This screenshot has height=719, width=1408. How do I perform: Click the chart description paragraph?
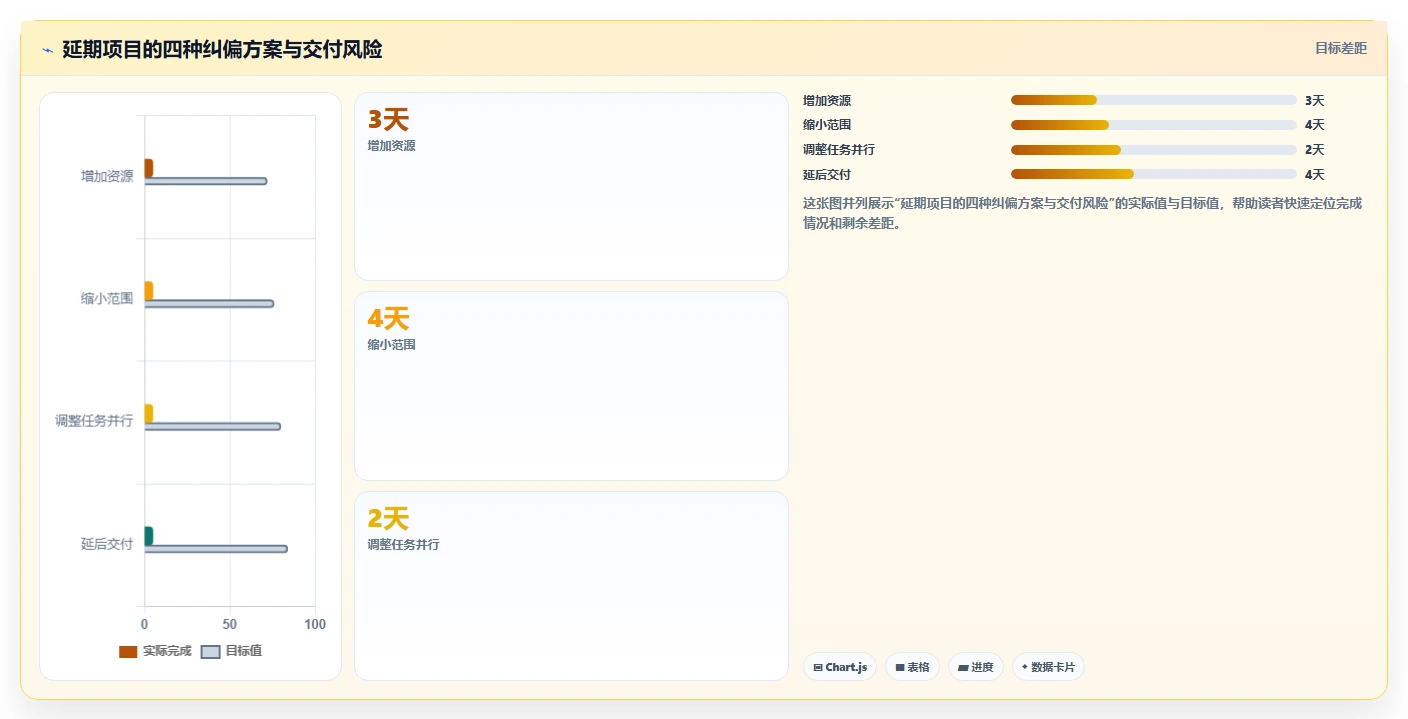click(x=1083, y=213)
